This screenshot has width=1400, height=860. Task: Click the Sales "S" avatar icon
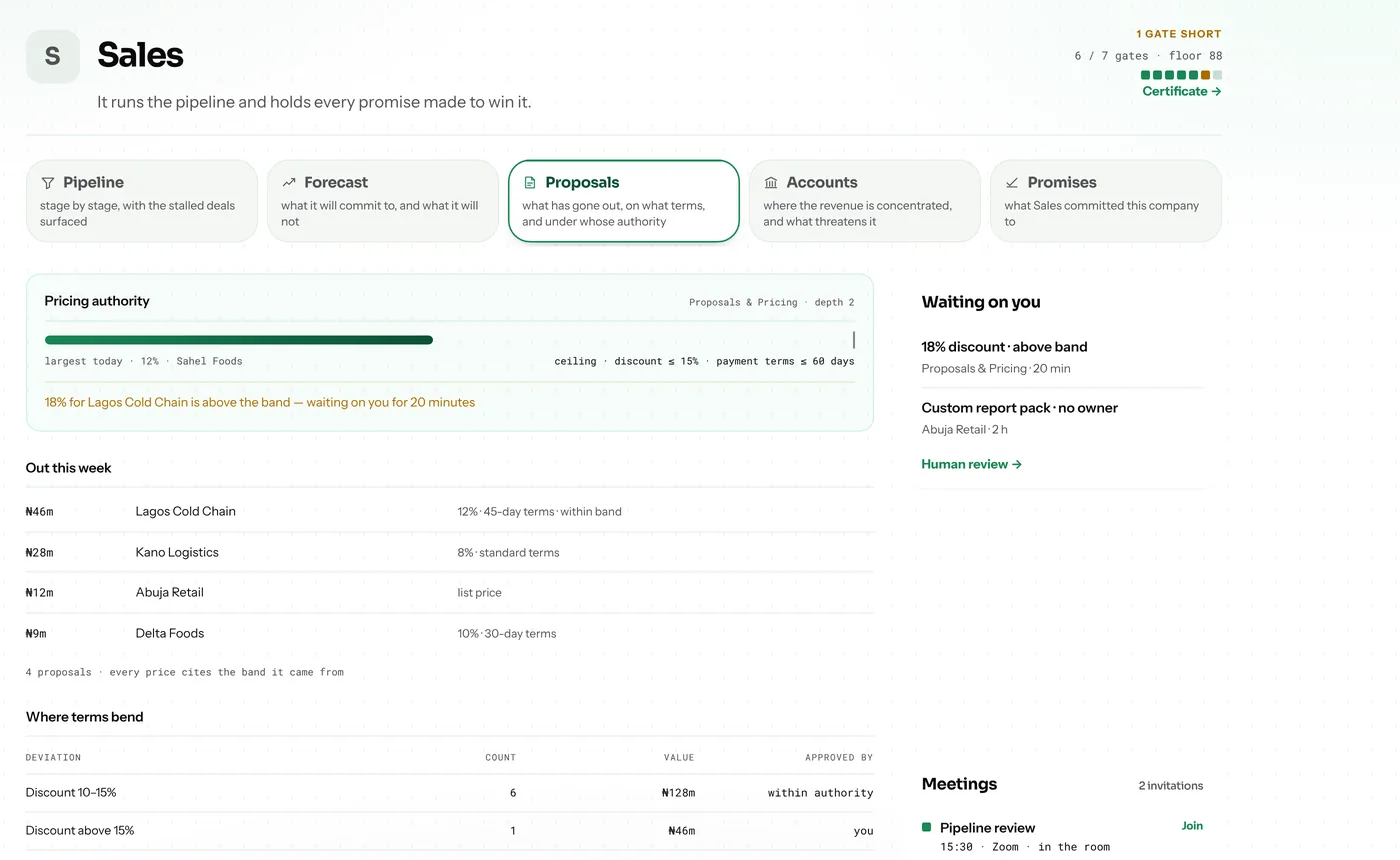click(x=53, y=56)
